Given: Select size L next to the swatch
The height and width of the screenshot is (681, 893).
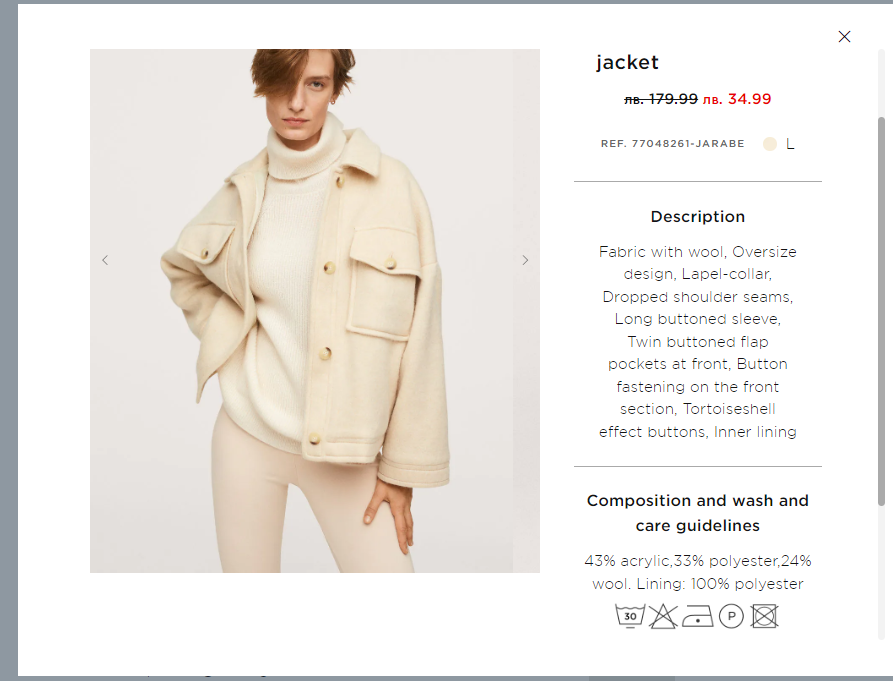Looking at the screenshot, I should 790,144.
